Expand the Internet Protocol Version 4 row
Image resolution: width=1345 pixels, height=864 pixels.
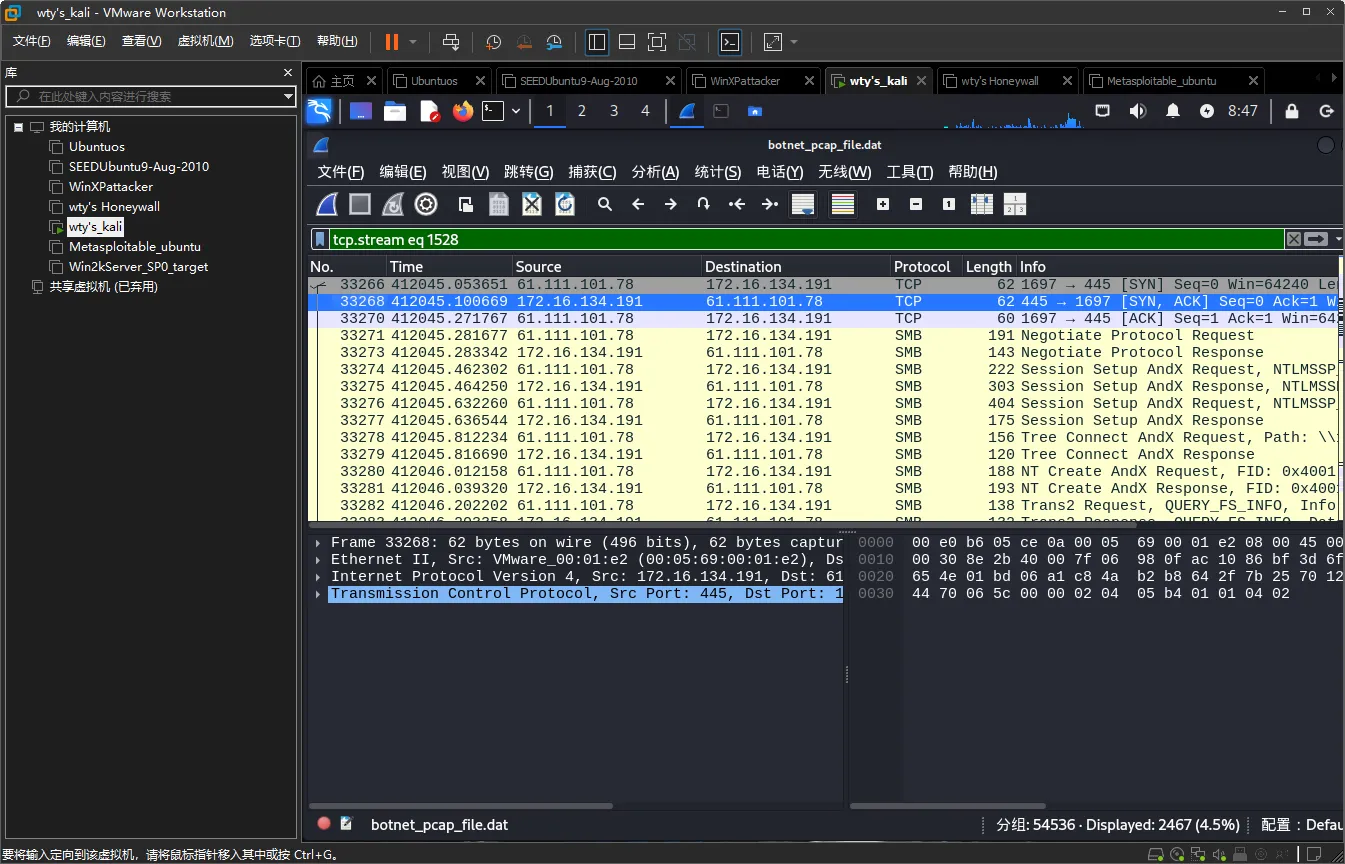click(319, 577)
